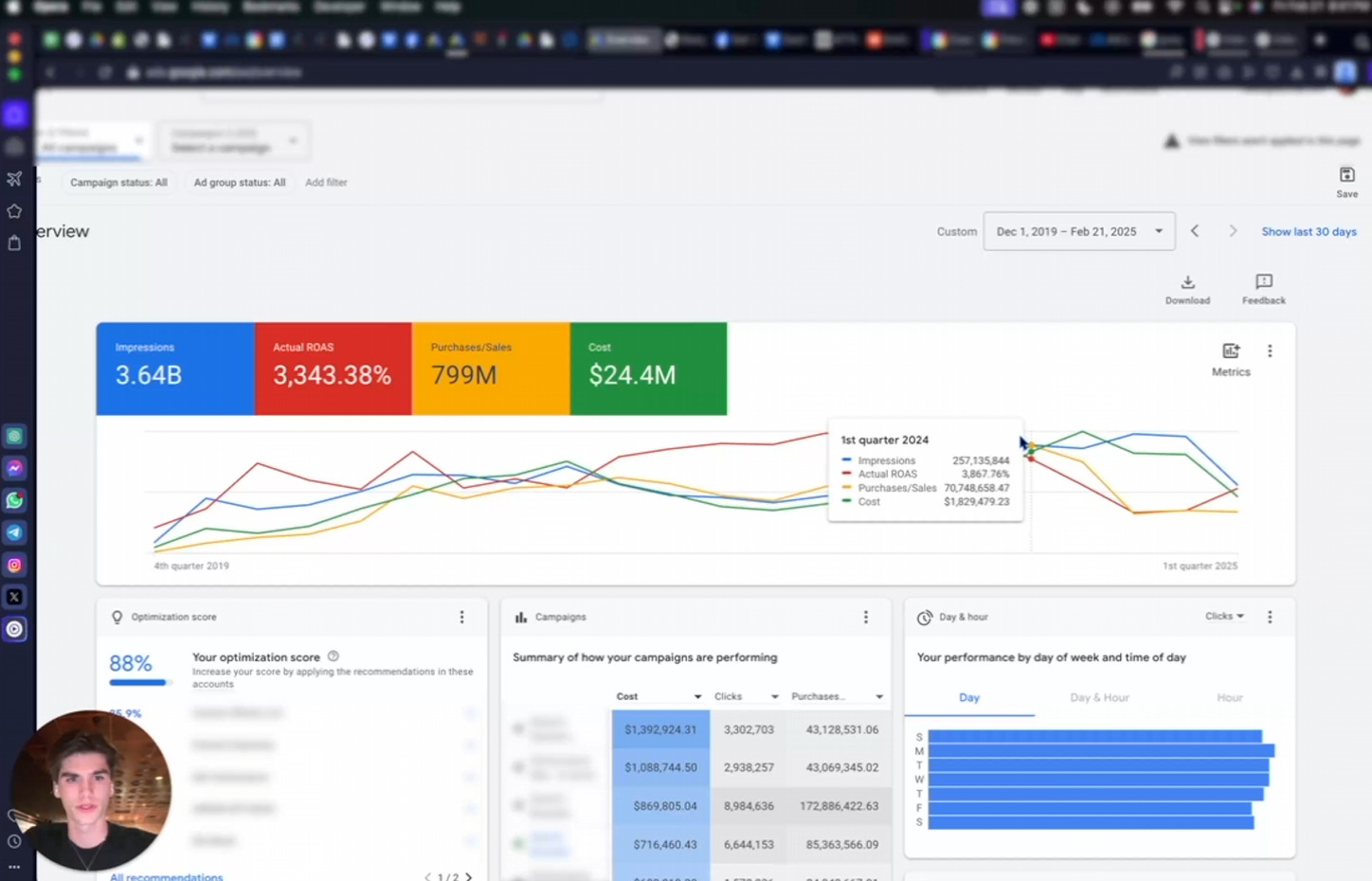Click the Download icon
1372x881 pixels.
(1187, 282)
